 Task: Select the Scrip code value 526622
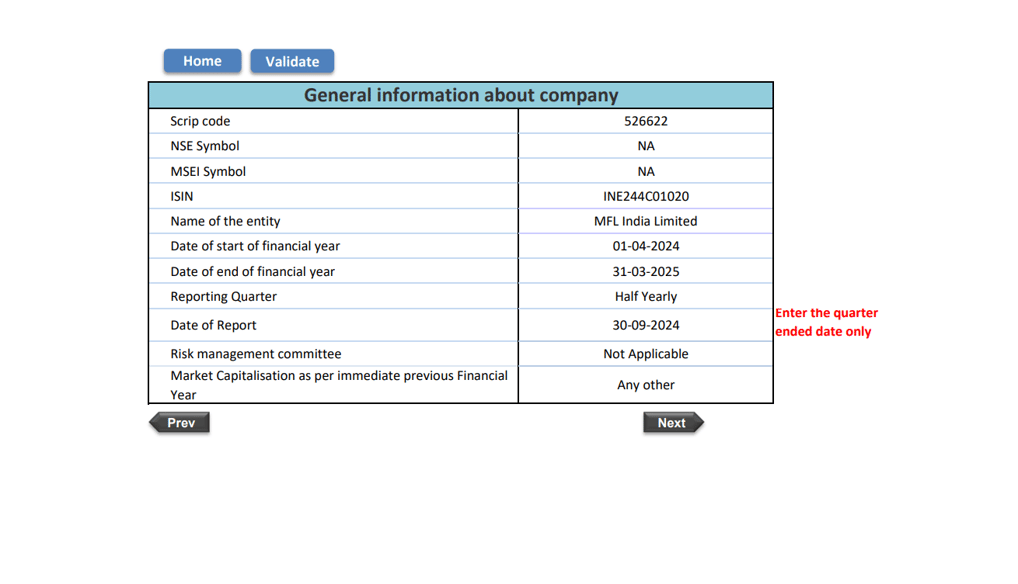tap(645, 121)
